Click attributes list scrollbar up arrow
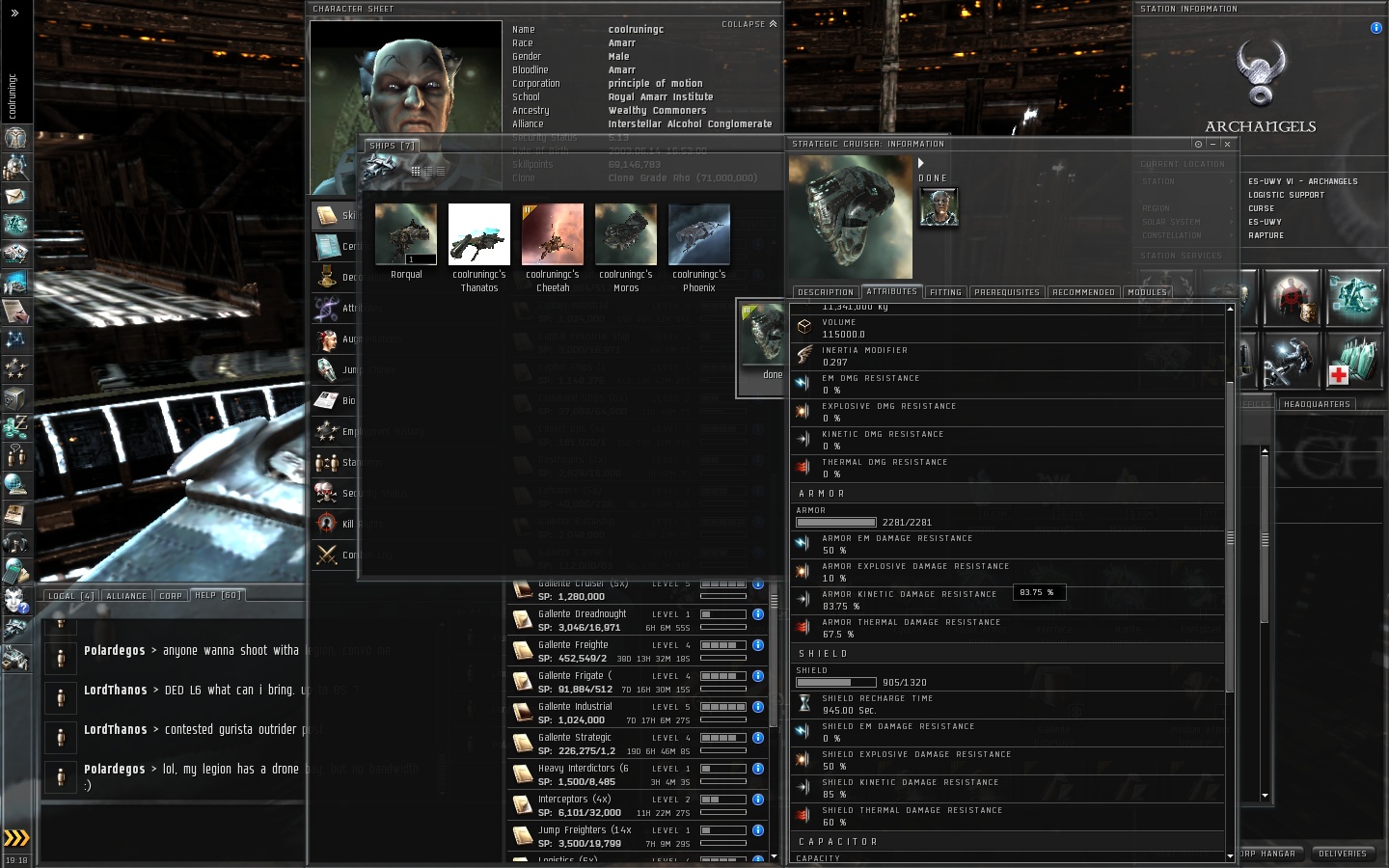The height and width of the screenshot is (868, 1389). click(1230, 309)
